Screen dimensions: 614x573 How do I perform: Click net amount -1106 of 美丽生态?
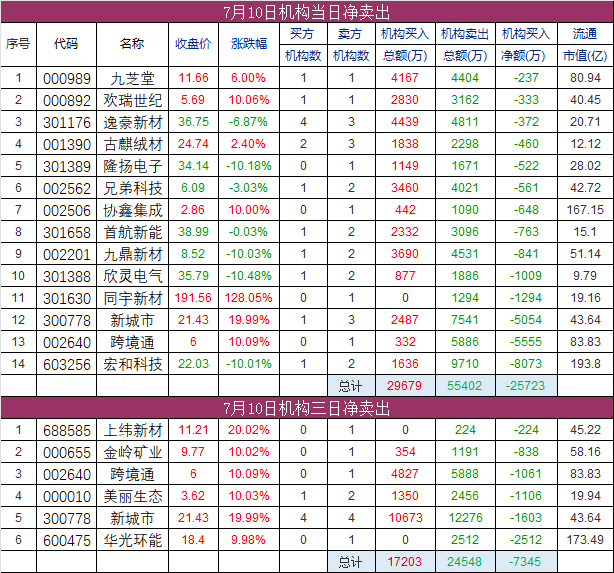(526, 495)
